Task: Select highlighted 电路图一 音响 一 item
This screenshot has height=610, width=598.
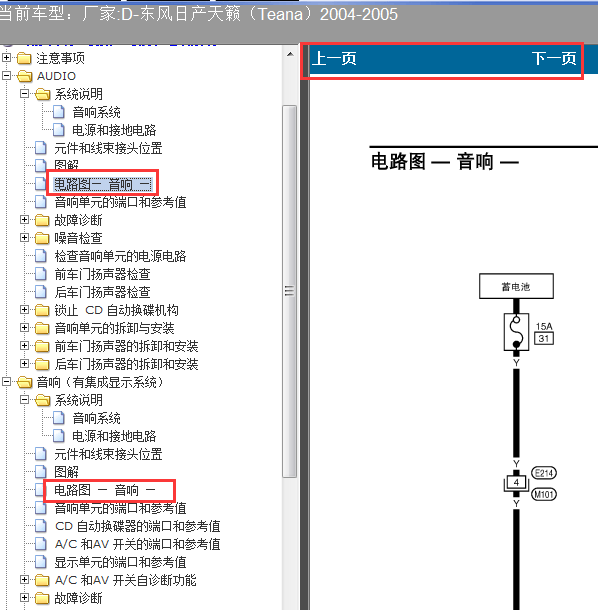Action: [x=102, y=184]
